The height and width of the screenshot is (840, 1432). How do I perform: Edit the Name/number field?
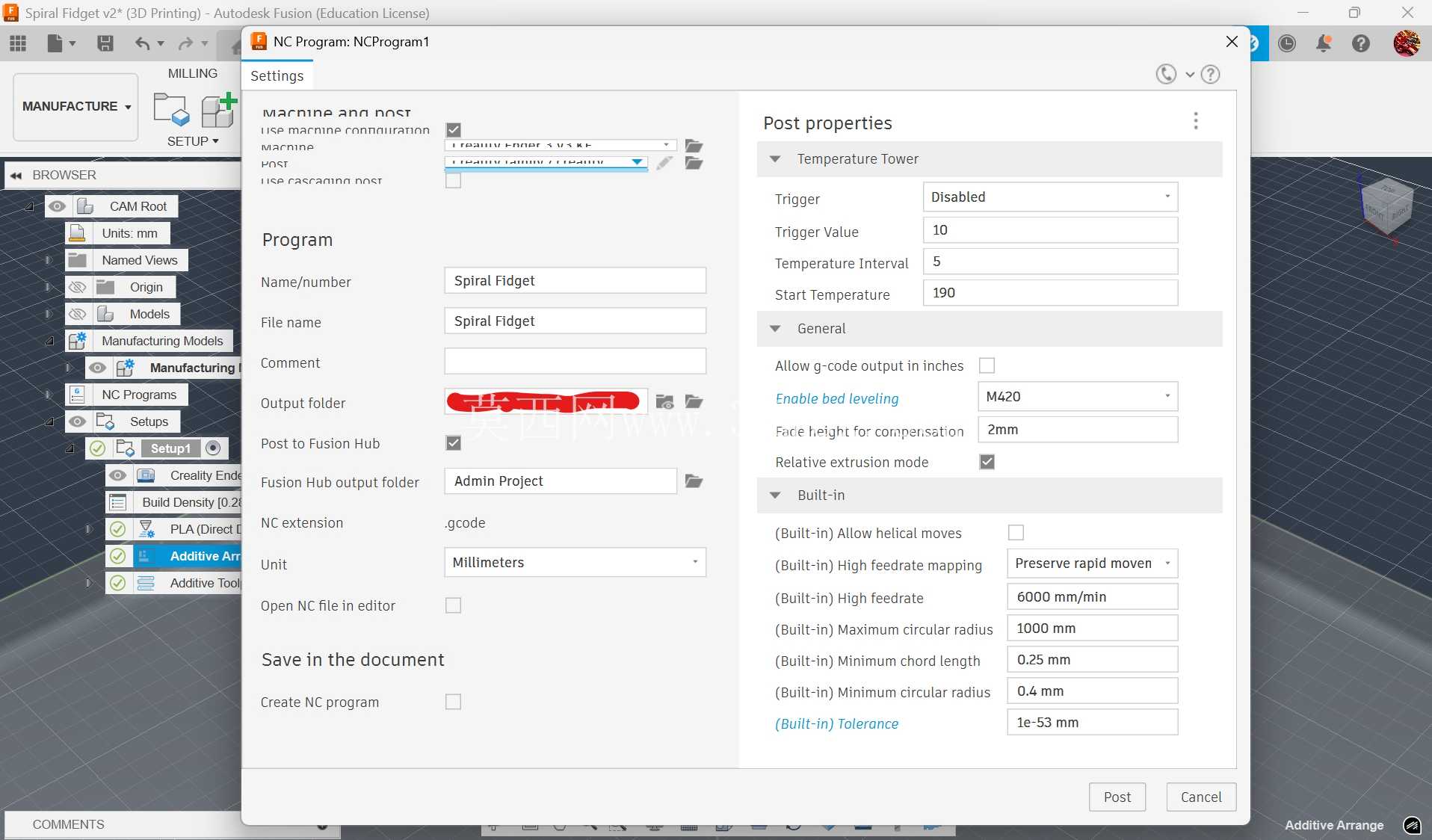(575, 281)
